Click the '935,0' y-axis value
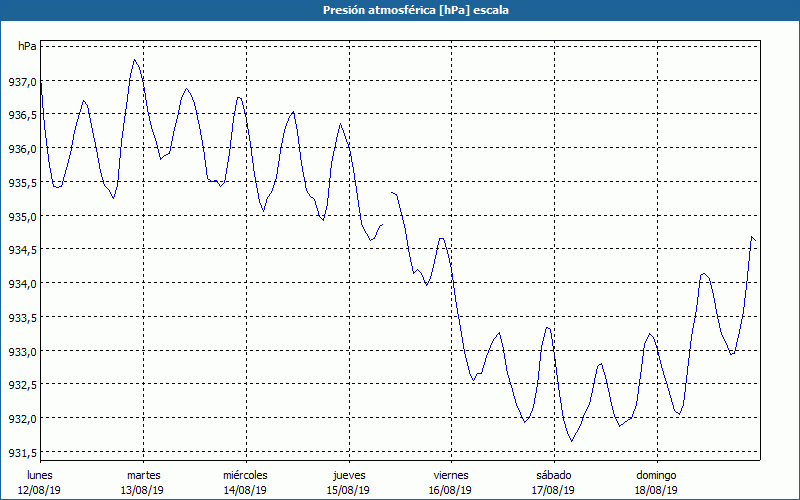Viewport: 800px width, 500px height. [x=22, y=216]
